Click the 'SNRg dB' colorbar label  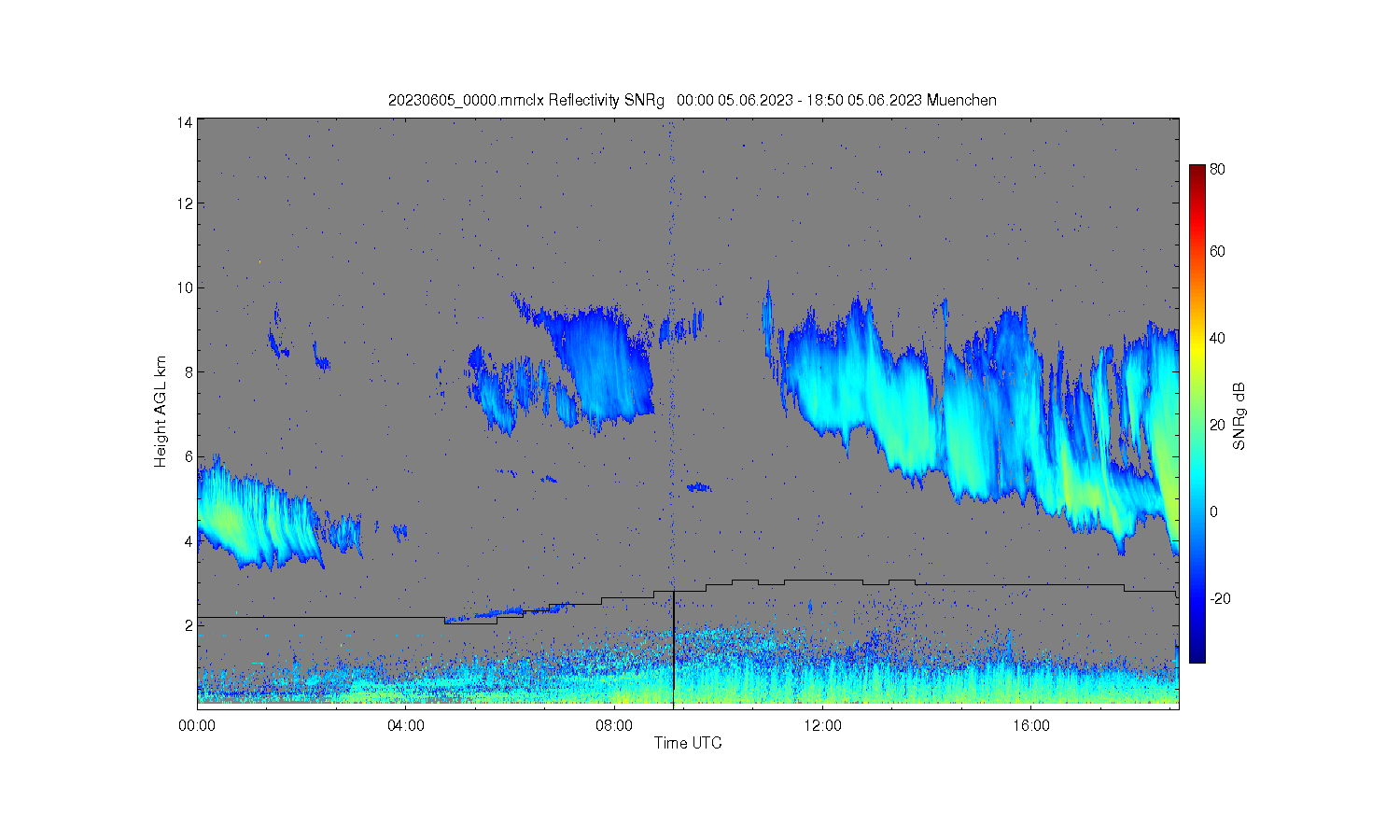1239,416
